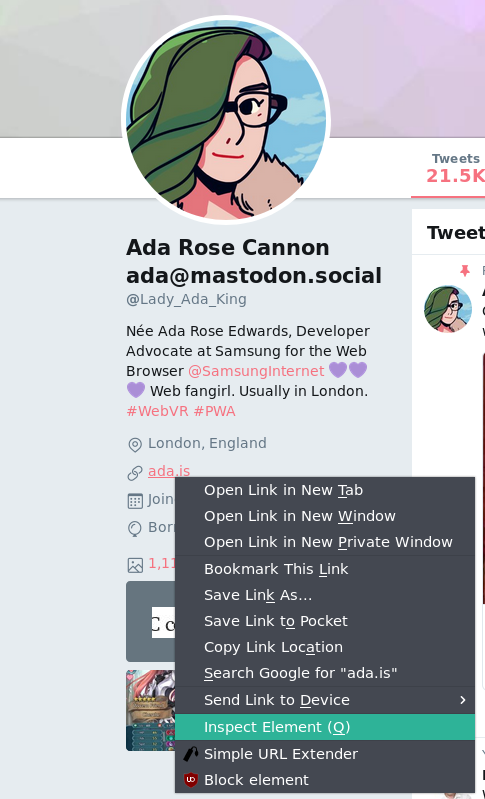Click the pinned tweet pushpin icon

pos(465,271)
